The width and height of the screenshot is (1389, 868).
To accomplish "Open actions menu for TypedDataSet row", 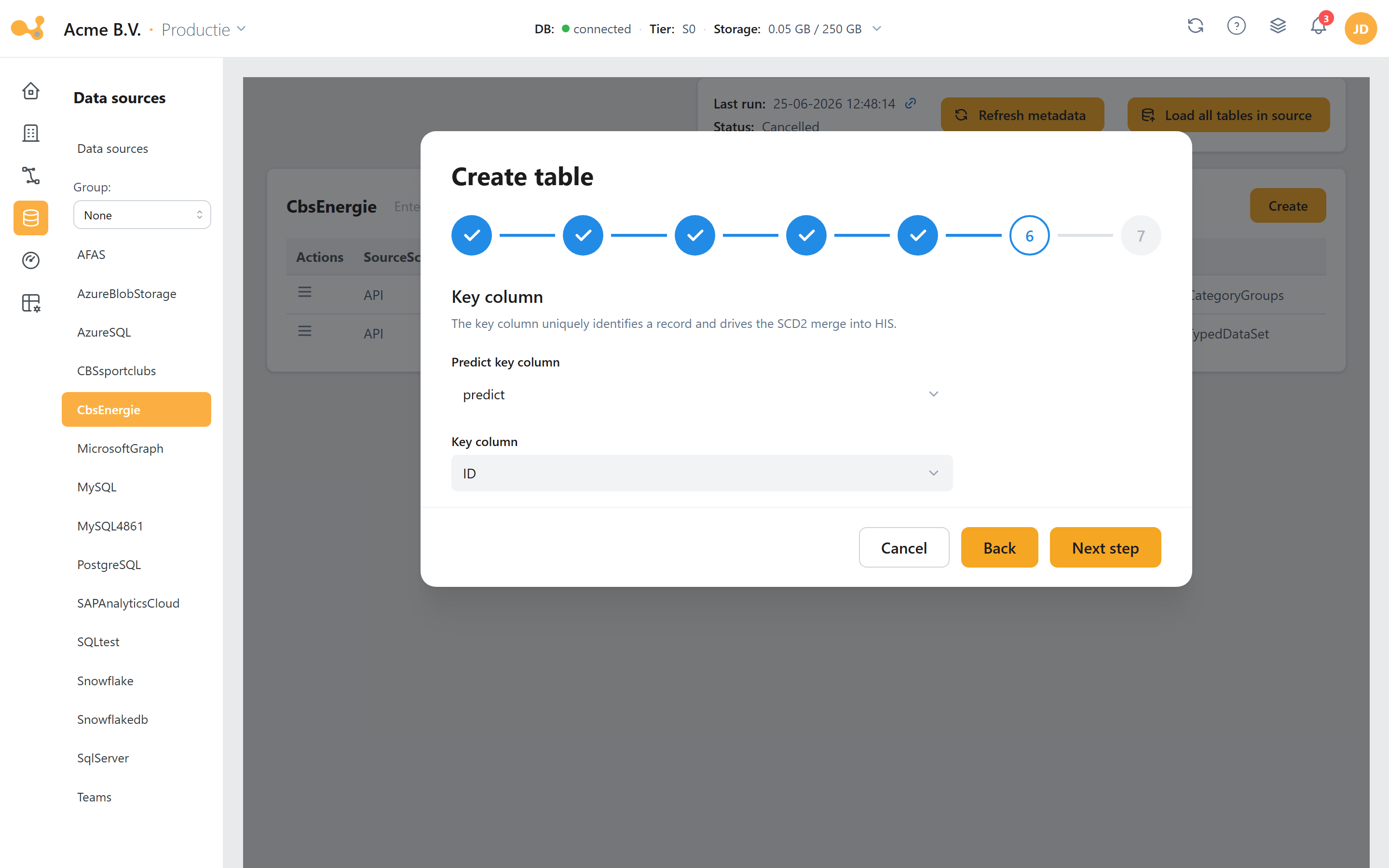I will coord(305,331).
